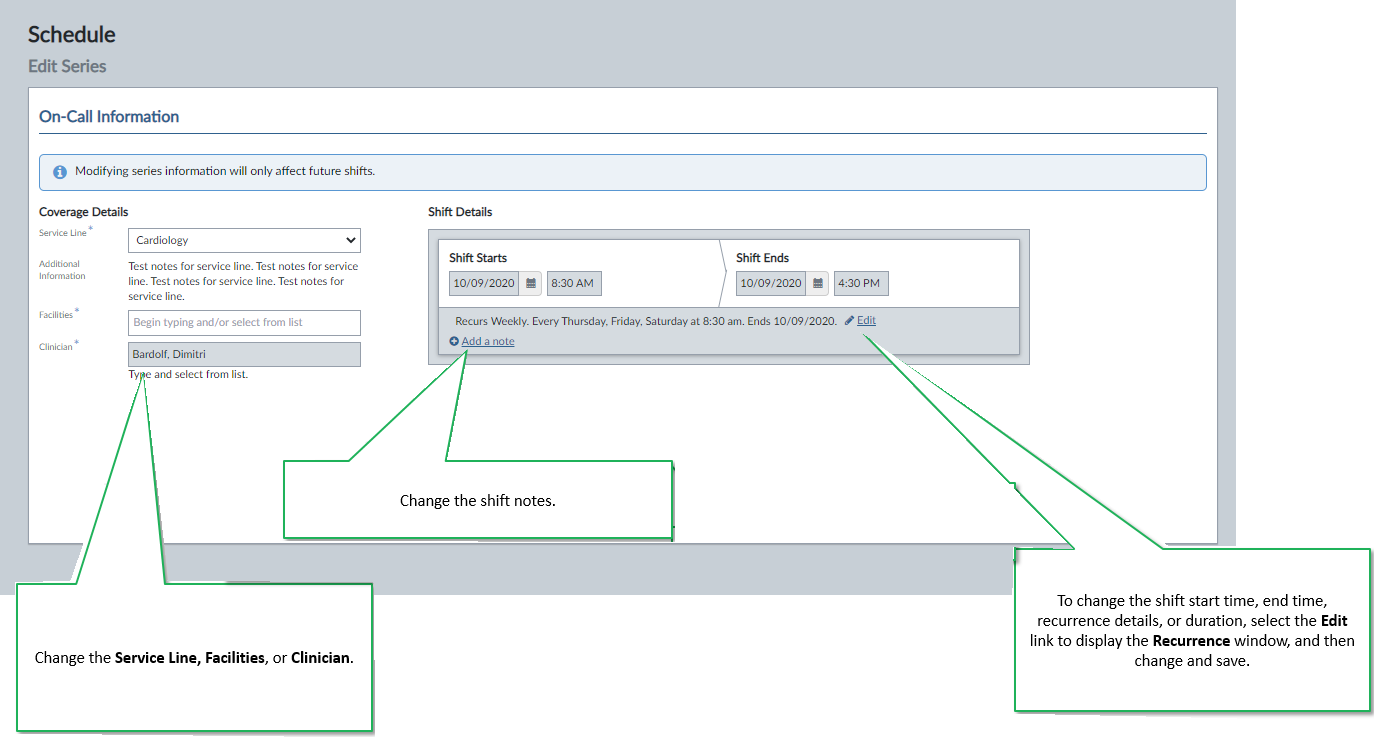
Task: Click the Schedule page heading
Action: [72, 35]
